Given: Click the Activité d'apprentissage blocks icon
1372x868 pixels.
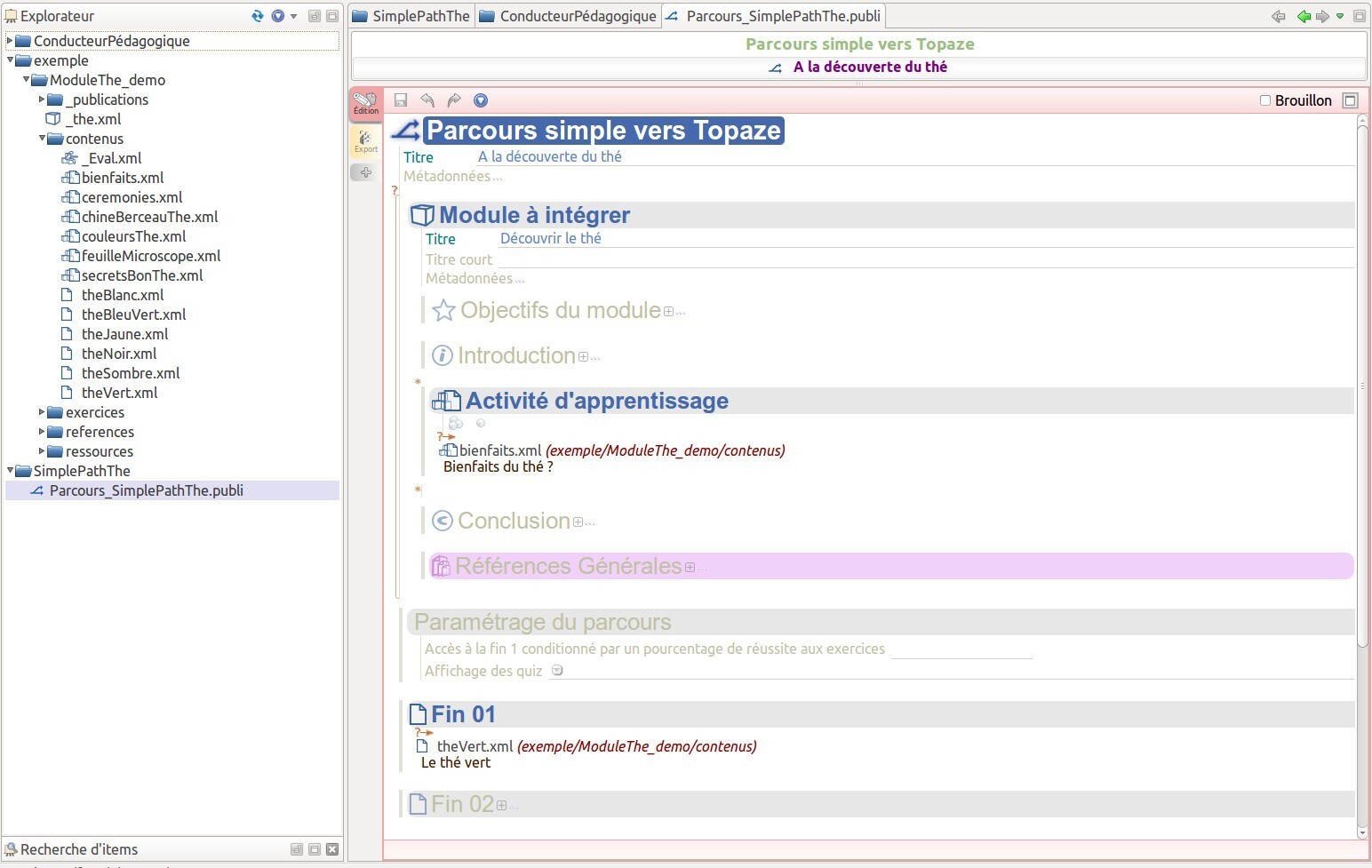Looking at the screenshot, I should coord(446,401).
